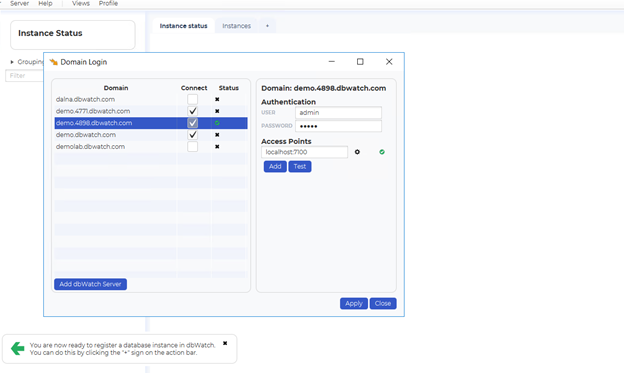Enable Connect checkbox for demolab.dbwatch.com
Image resolution: width=624 pixels, height=373 pixels.
tap(193, 146)
